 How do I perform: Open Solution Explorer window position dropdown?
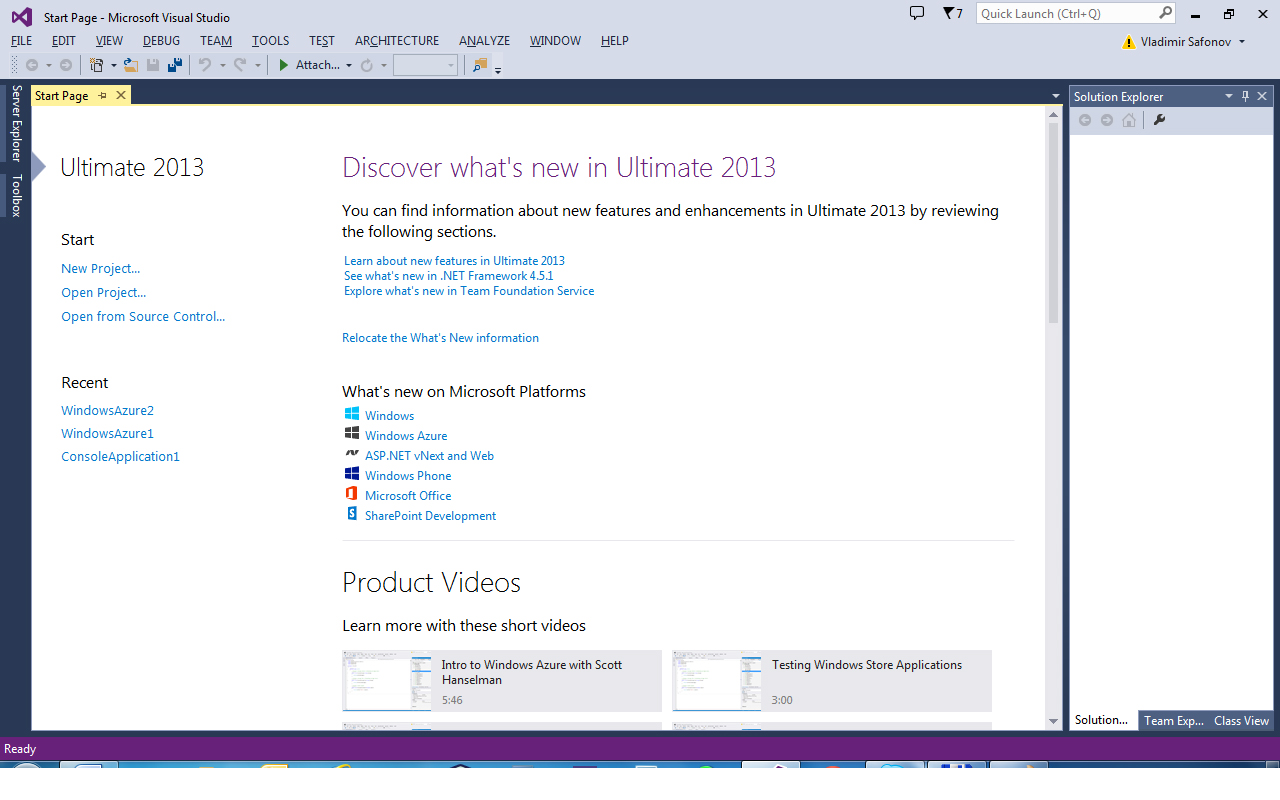[x=1229, y=96]
